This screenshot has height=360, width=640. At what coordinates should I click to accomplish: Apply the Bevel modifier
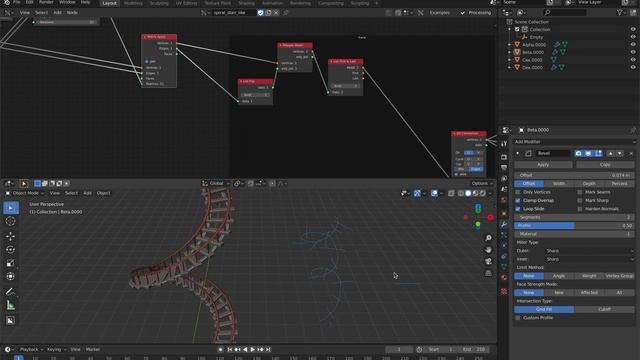click(x=543, y=165)
